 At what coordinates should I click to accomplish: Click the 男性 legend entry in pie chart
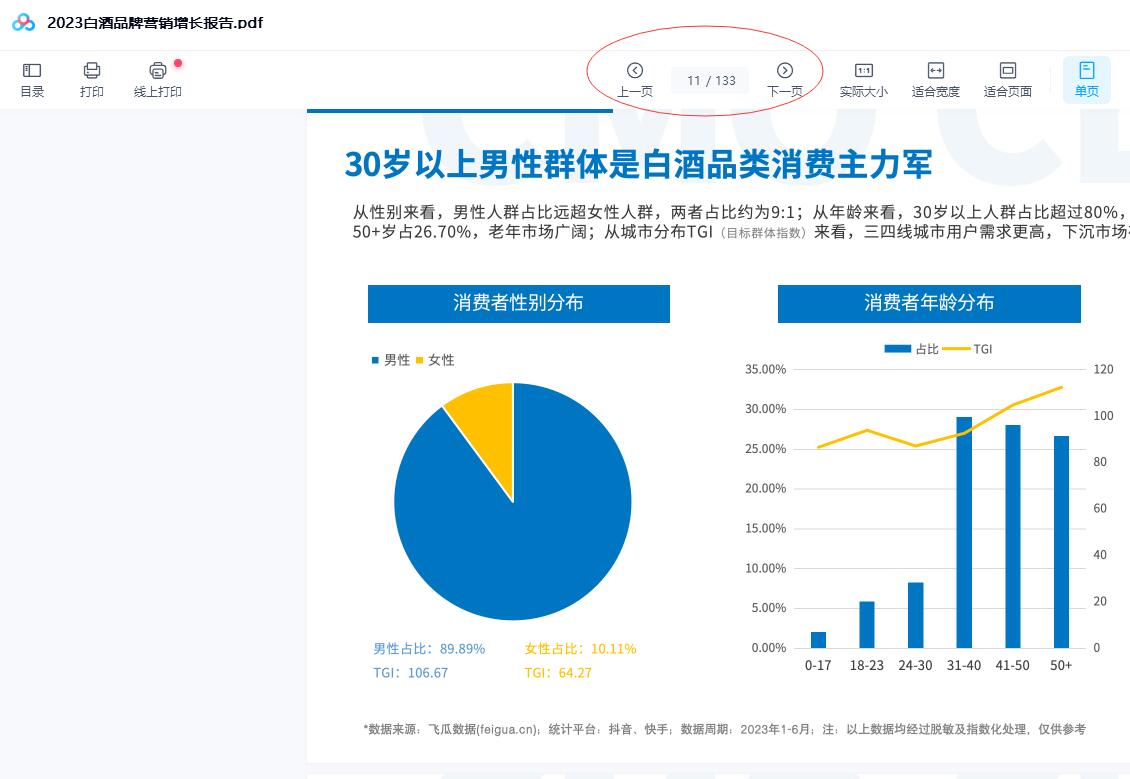click(391, 360)
